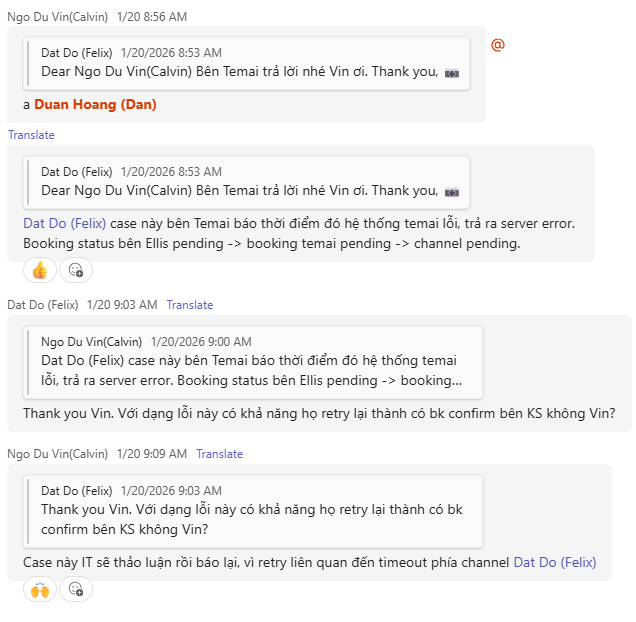Click Dat Do (Felix) mention after 'phía channel'

(554, 563)
